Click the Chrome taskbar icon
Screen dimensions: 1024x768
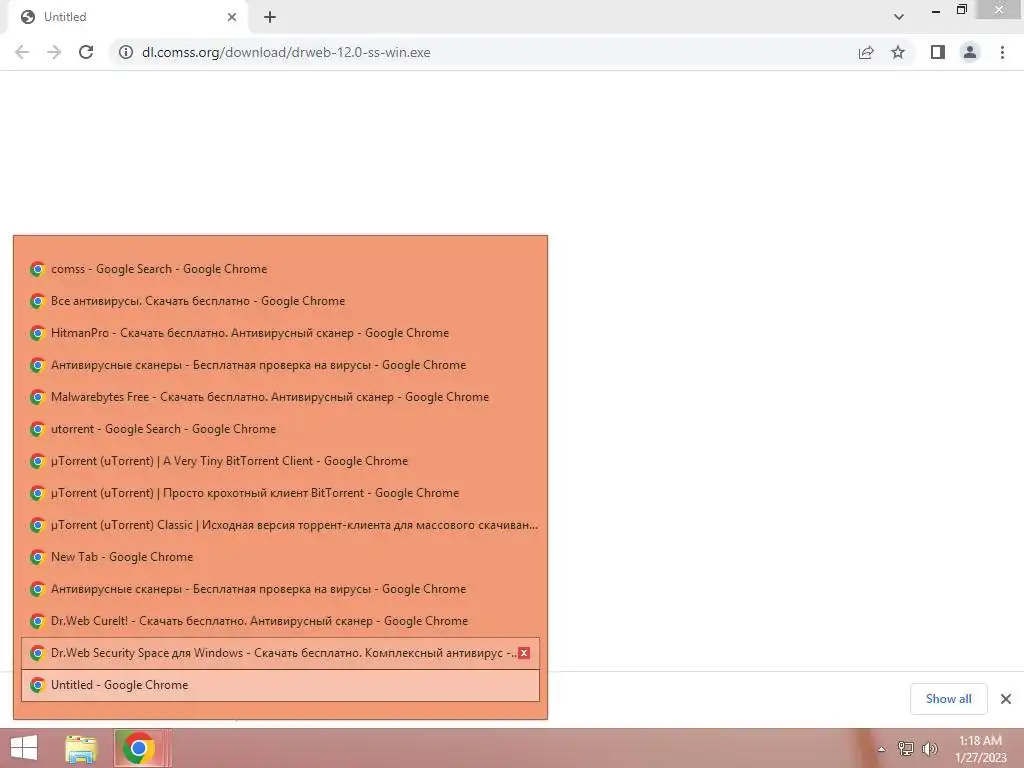[x=138, y=748]
